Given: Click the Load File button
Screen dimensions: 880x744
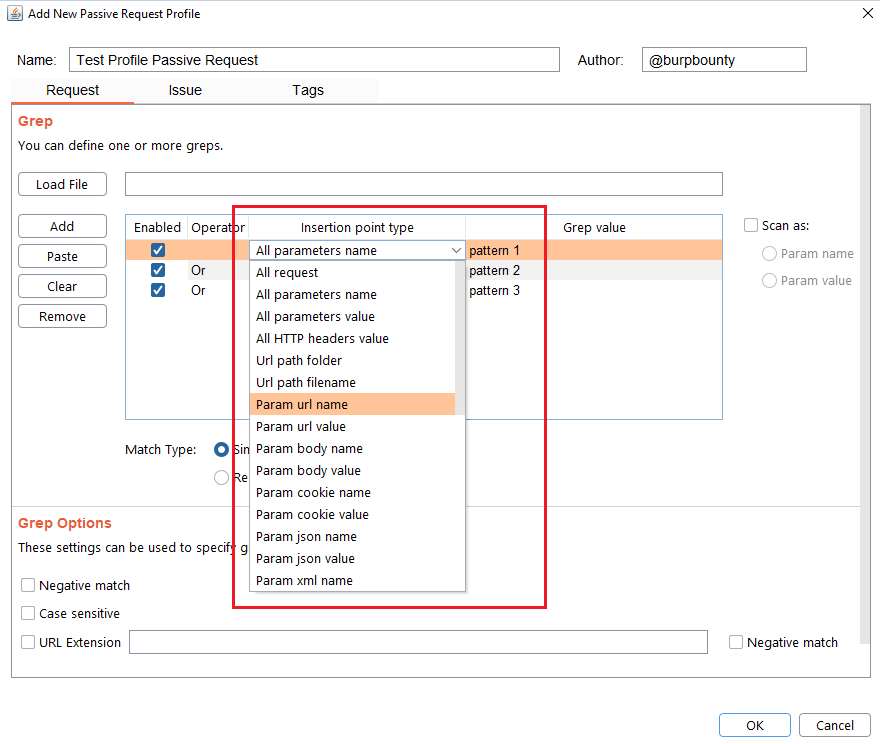Looking at the screenshot, I should click(x=62, y=184).
